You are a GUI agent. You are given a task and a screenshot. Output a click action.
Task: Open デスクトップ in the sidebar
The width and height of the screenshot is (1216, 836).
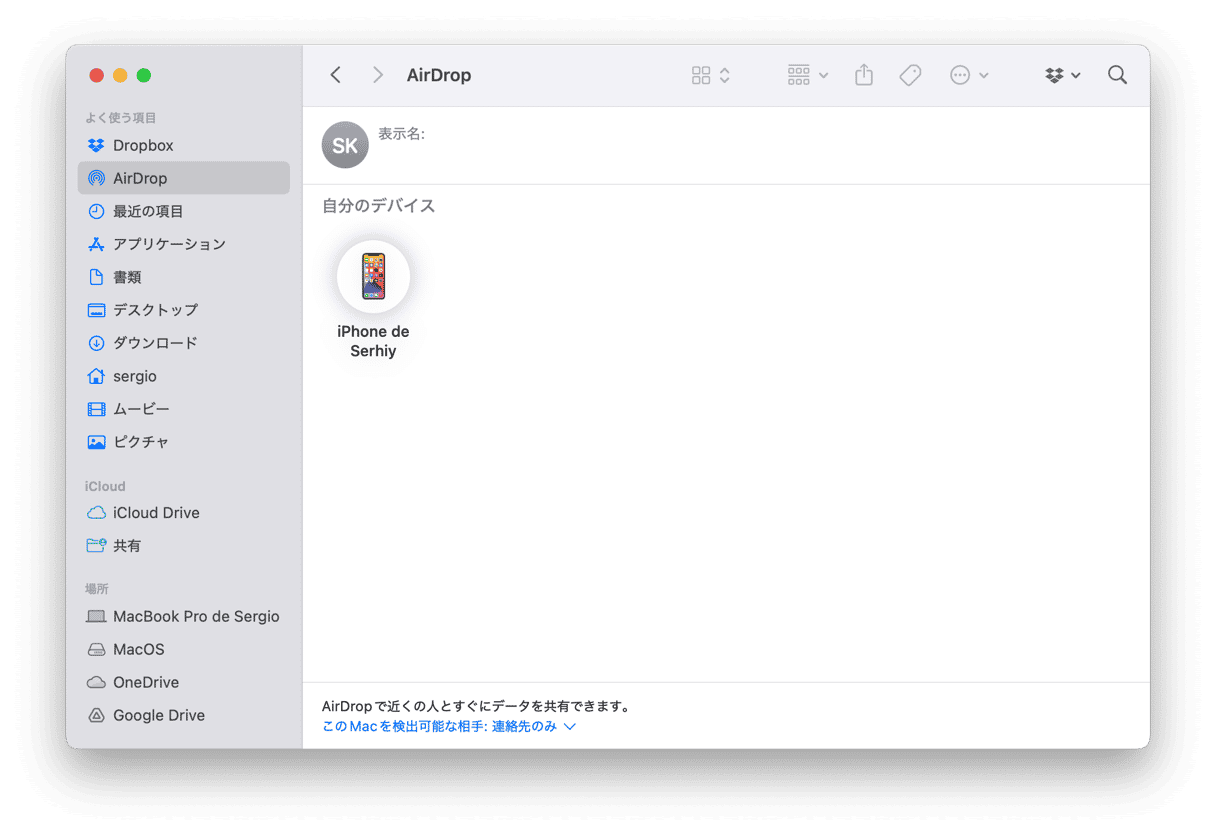(x=184, y=310)
